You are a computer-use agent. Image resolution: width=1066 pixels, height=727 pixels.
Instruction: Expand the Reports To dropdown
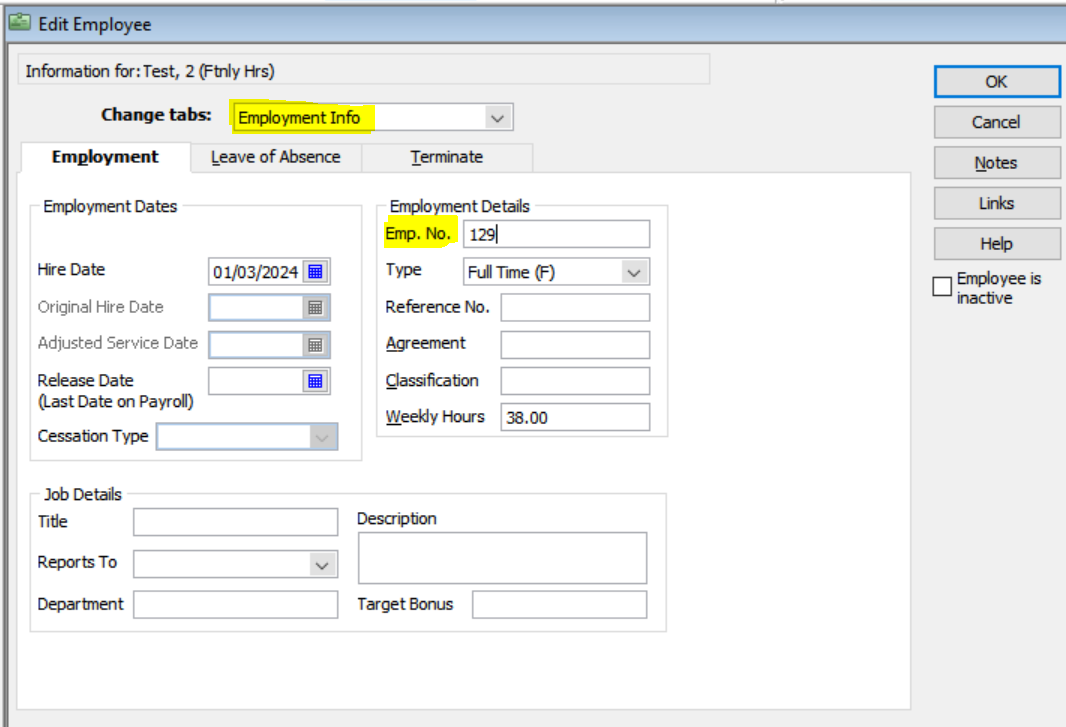point(323,564)
